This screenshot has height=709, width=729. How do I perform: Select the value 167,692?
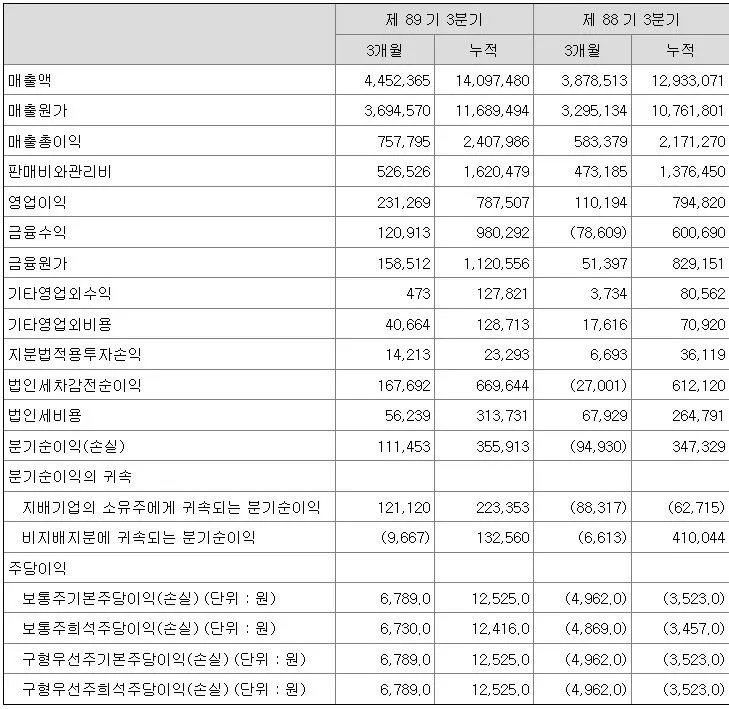tap(404, 385)
